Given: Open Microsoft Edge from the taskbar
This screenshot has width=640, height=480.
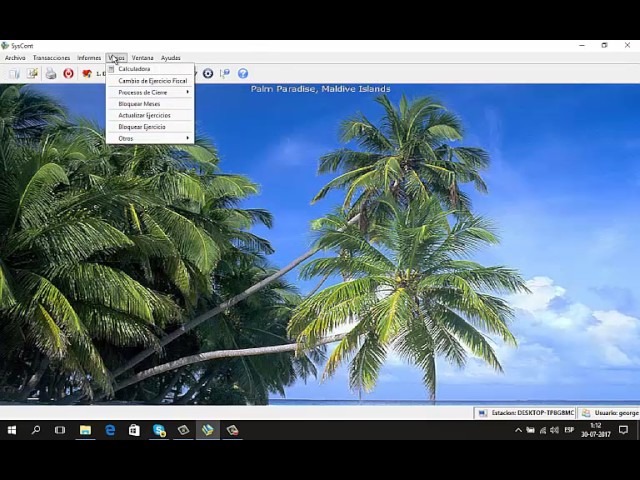Looking at the screenshot, I should tap(110, 430).
